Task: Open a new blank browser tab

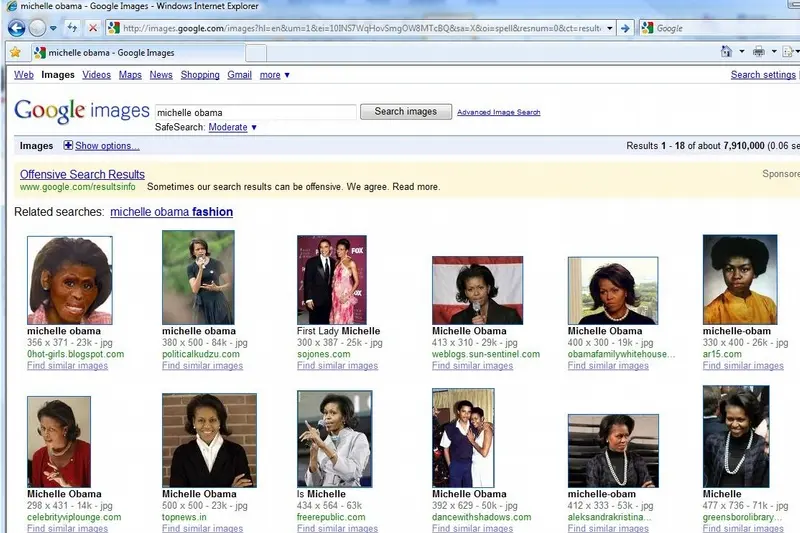Action: coord(256,53)
